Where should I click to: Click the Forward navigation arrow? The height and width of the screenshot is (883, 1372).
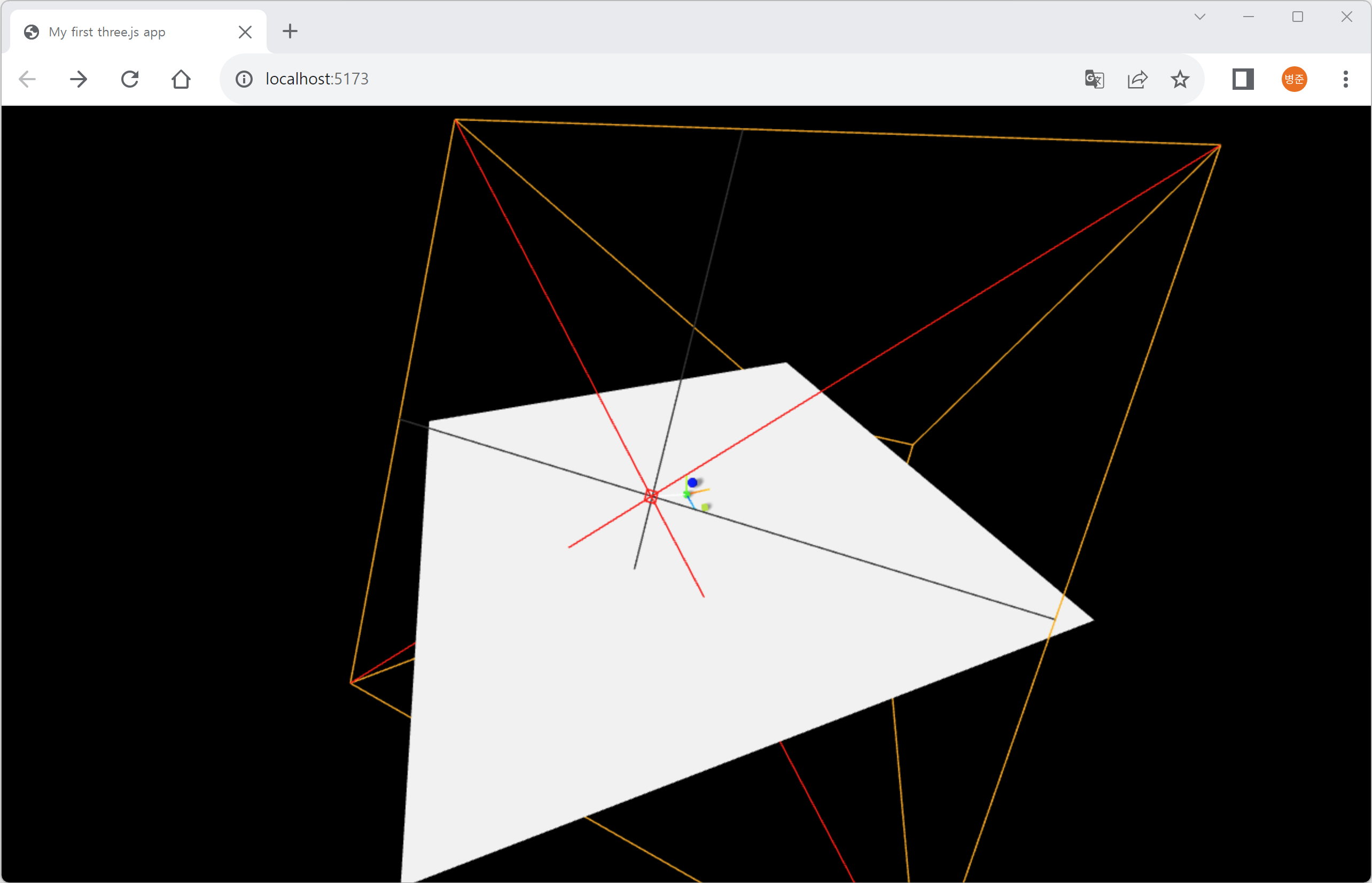[79, 79]
